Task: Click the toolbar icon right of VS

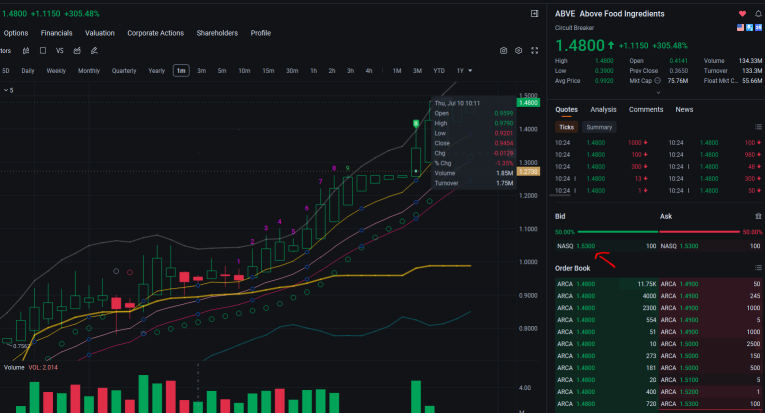Action: coord(77,51)
